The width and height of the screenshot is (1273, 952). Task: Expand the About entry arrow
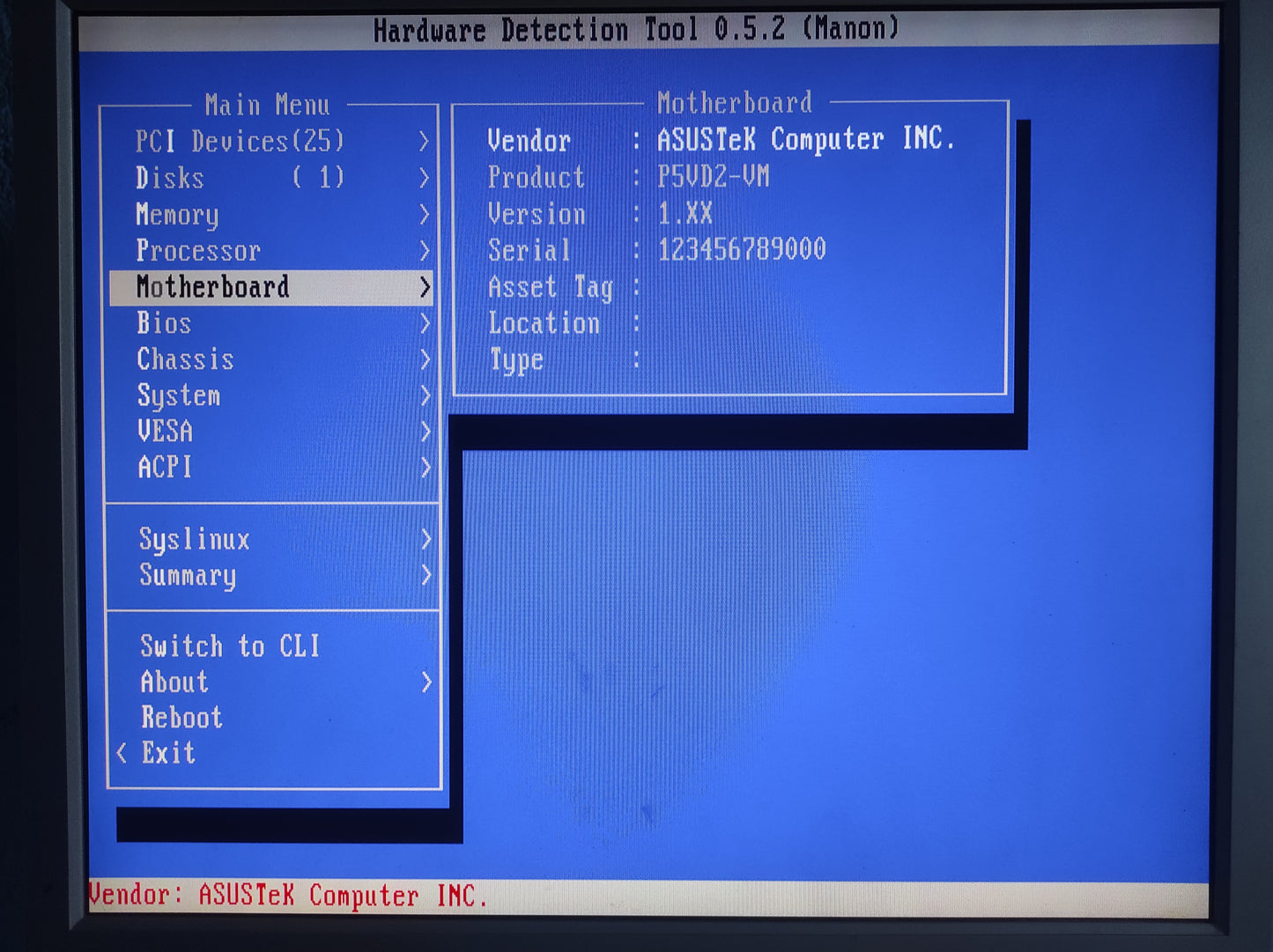point(426,683)
